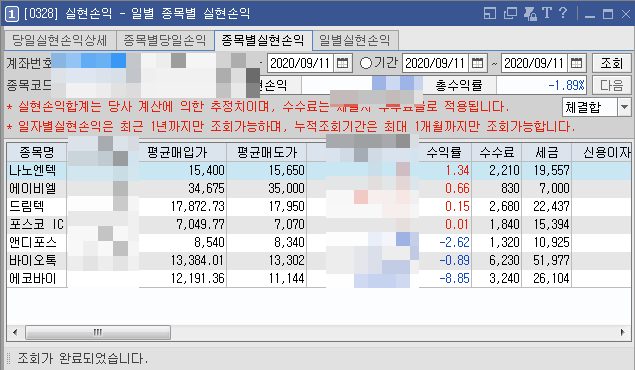The image size is (635, 370).
Task: Select the 기간 radio button
Action: click(x=366, y=63)
